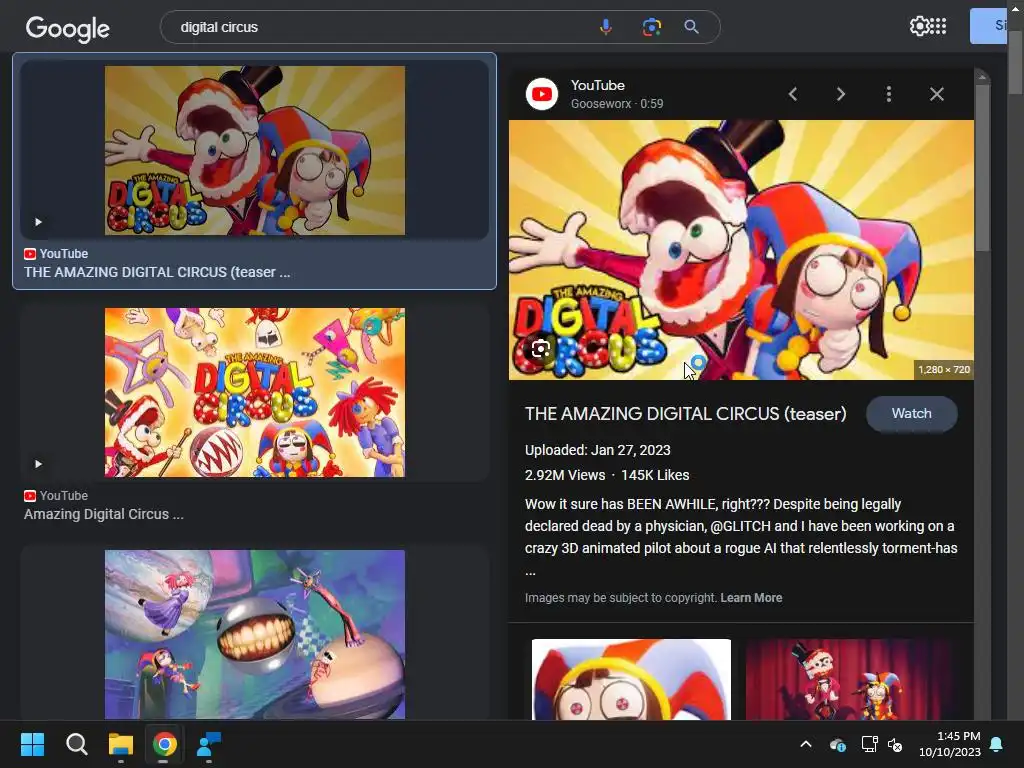Open taskbar Search
This screenshot has height=768, width=1024.
[76, 744]
